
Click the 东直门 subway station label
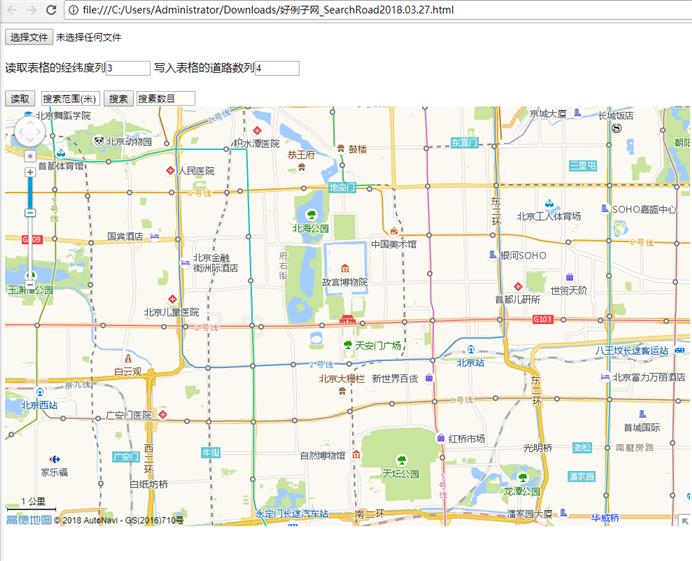464,143
